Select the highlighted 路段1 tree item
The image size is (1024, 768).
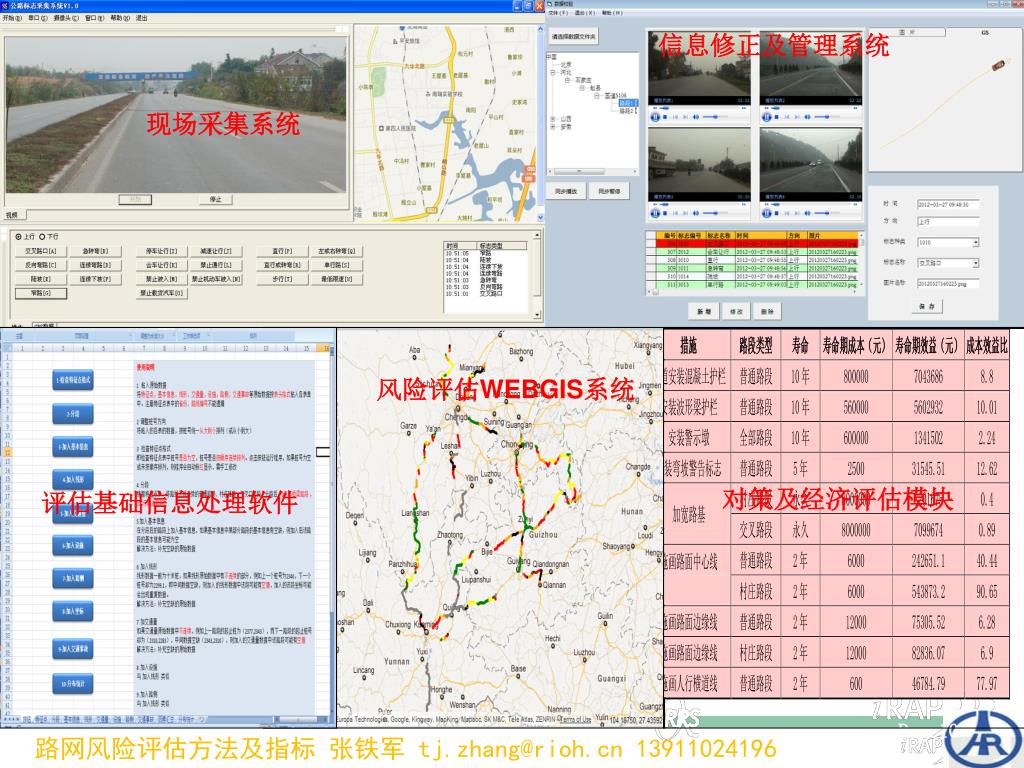(x=627, y=103)
